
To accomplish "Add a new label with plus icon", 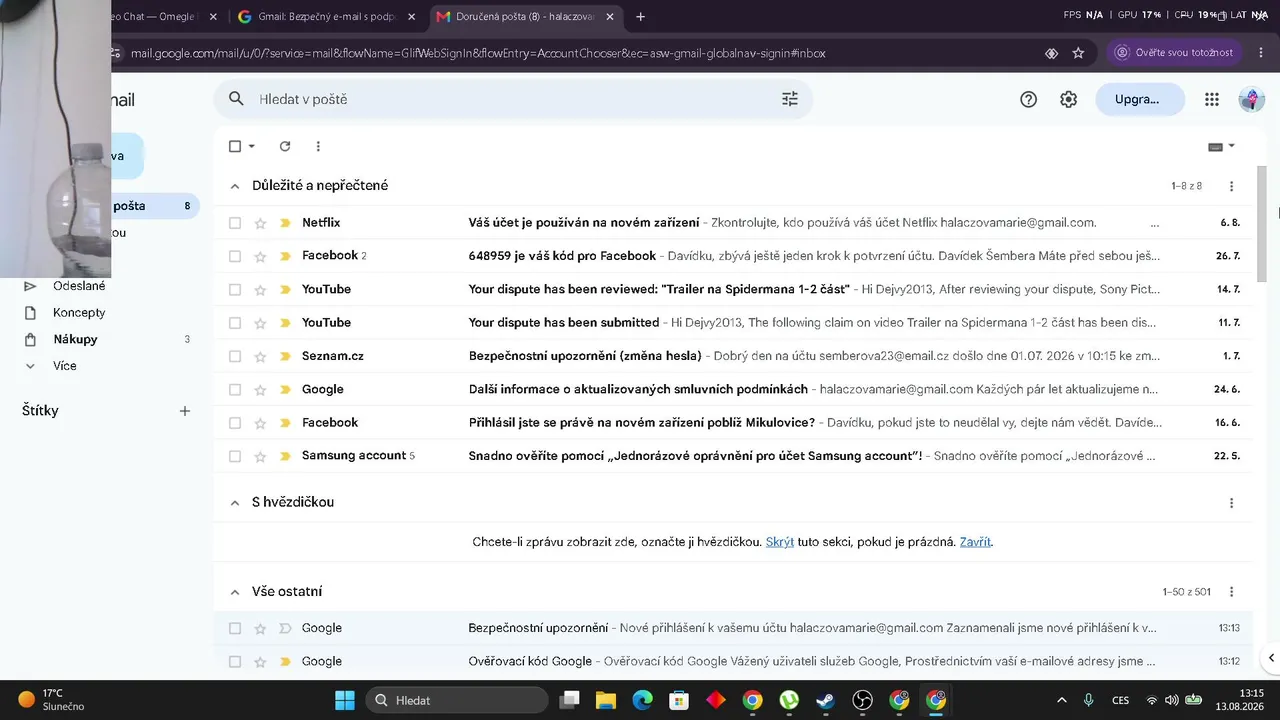I will coord(184,411).
